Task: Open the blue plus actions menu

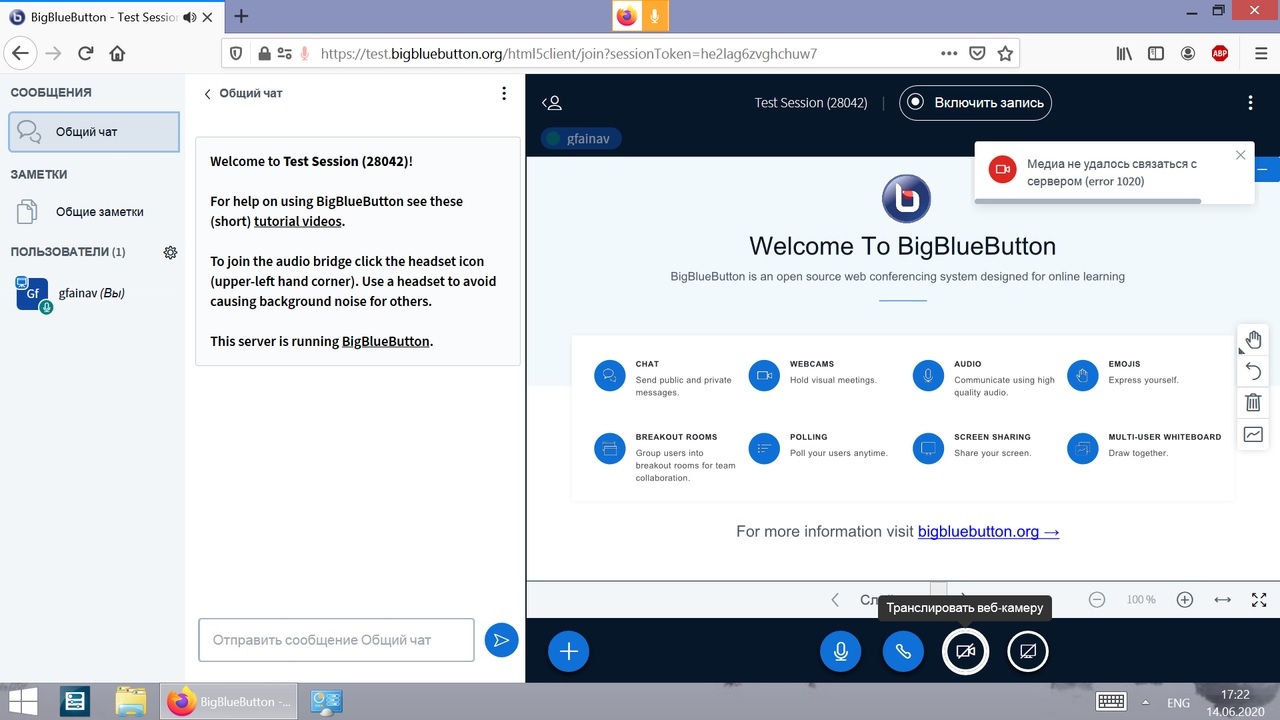Action: click(569, 652)
